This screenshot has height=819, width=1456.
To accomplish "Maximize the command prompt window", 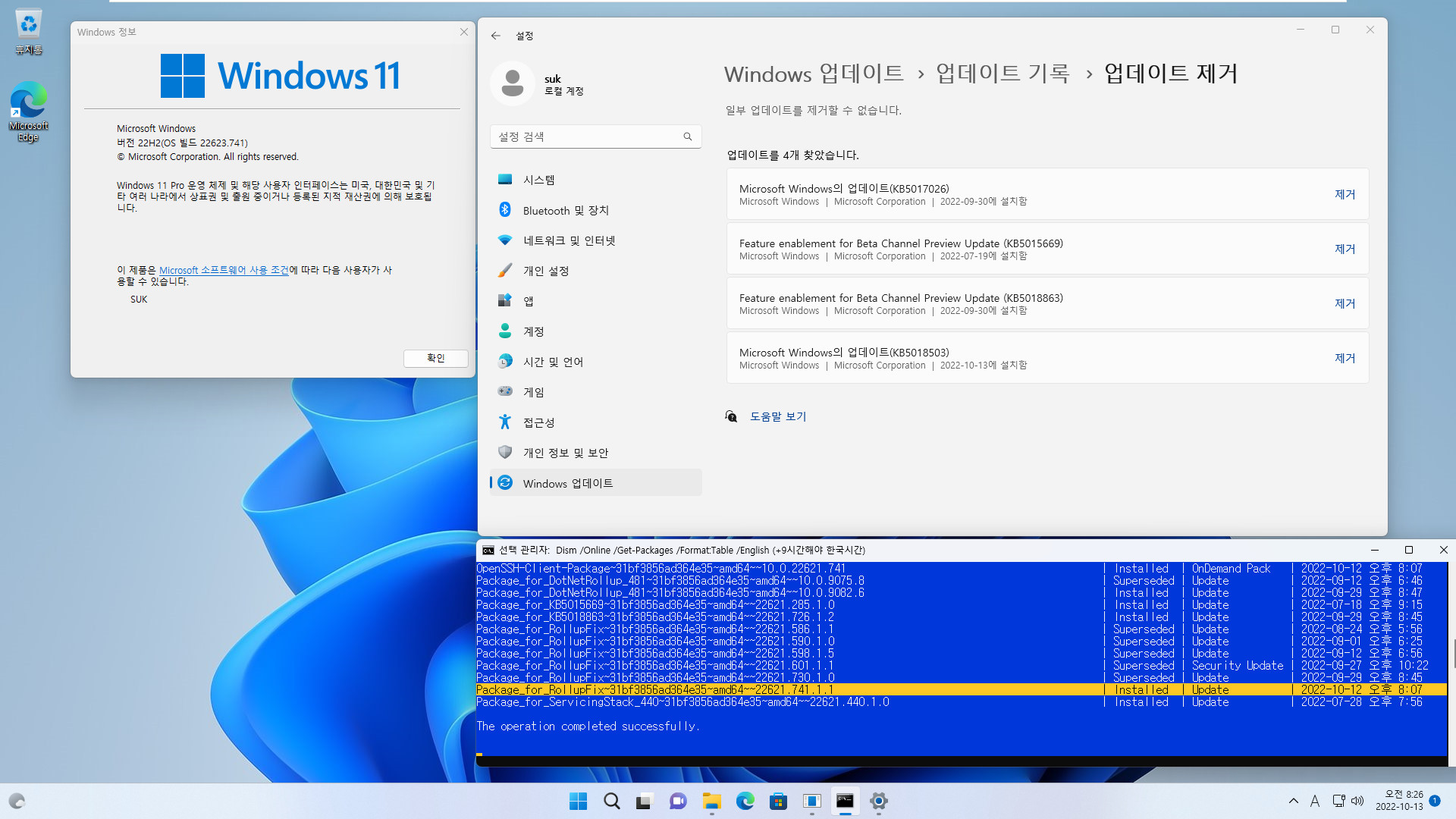I will click(1409, 550).
